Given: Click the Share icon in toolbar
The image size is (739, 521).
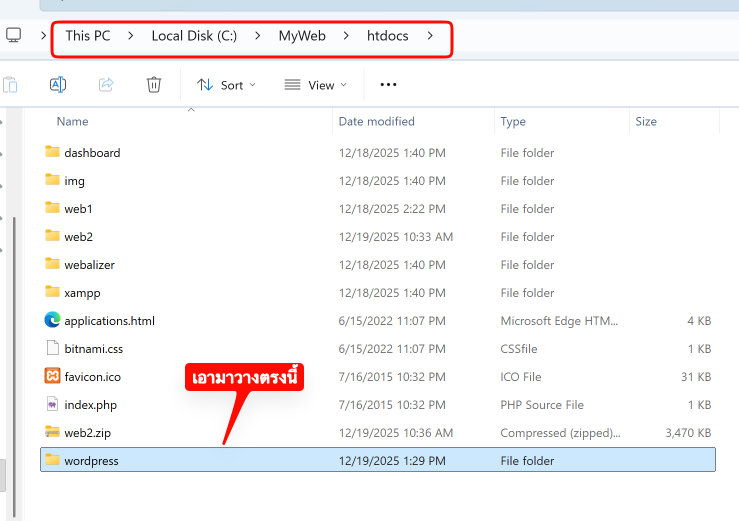Looking at the screenshot, I should 106,85.
